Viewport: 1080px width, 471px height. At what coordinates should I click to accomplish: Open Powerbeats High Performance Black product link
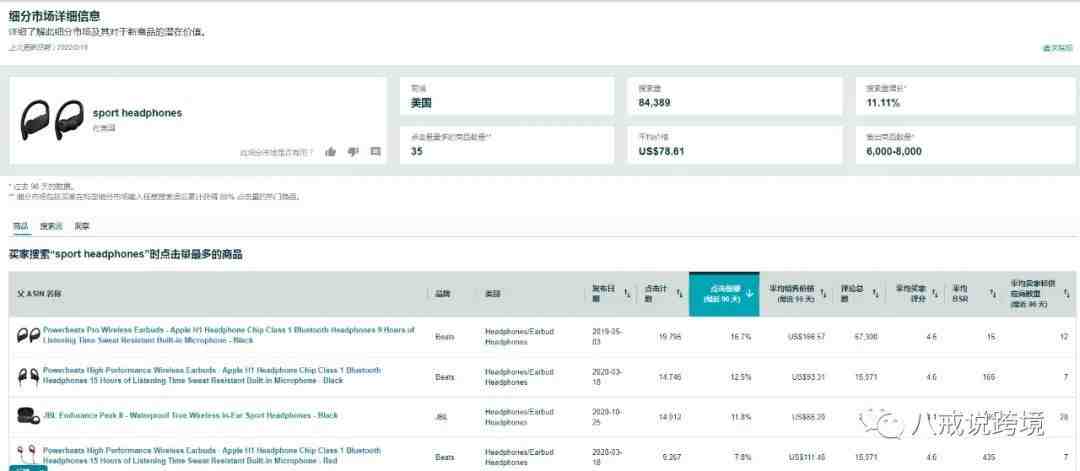coord(211,375)
